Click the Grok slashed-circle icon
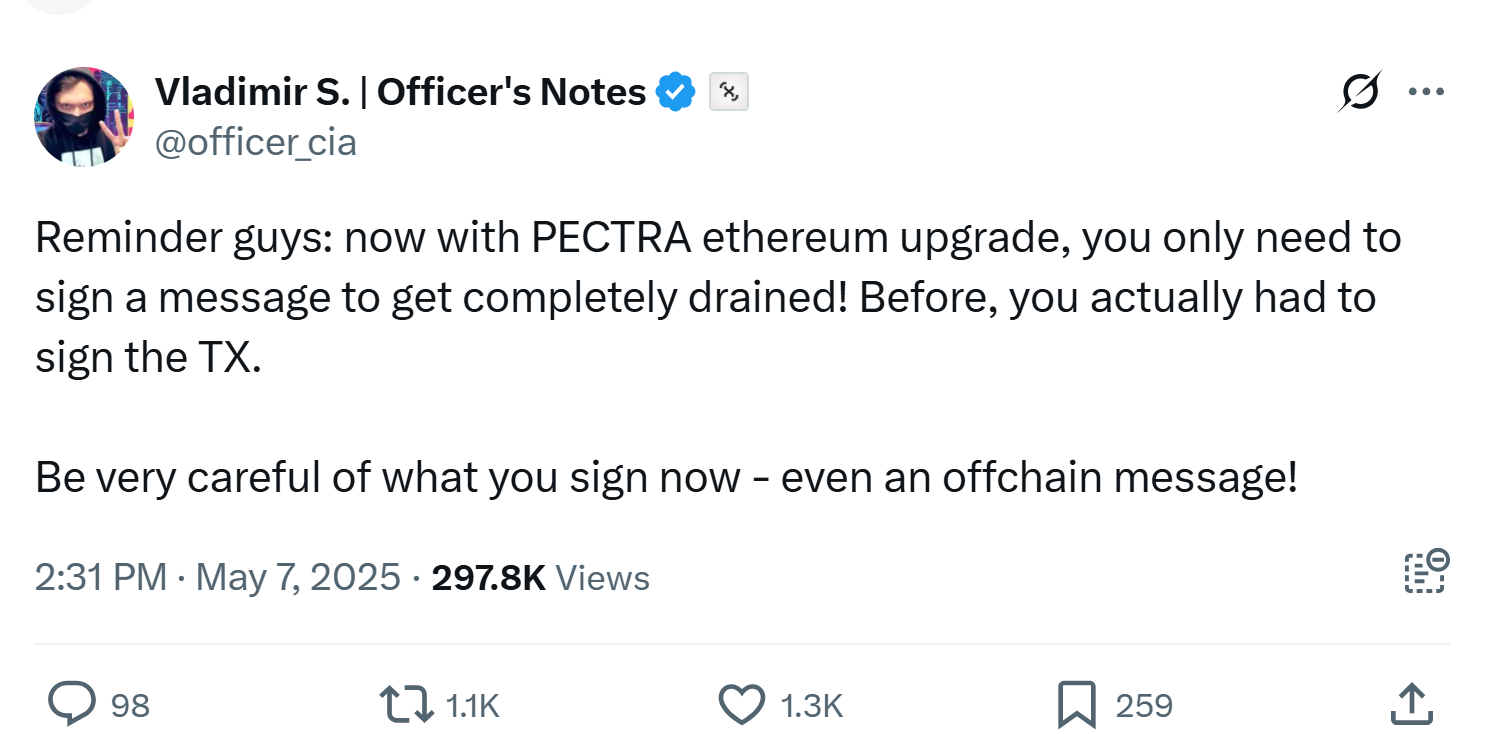The image size is (1490, 734). [1361, 92]
